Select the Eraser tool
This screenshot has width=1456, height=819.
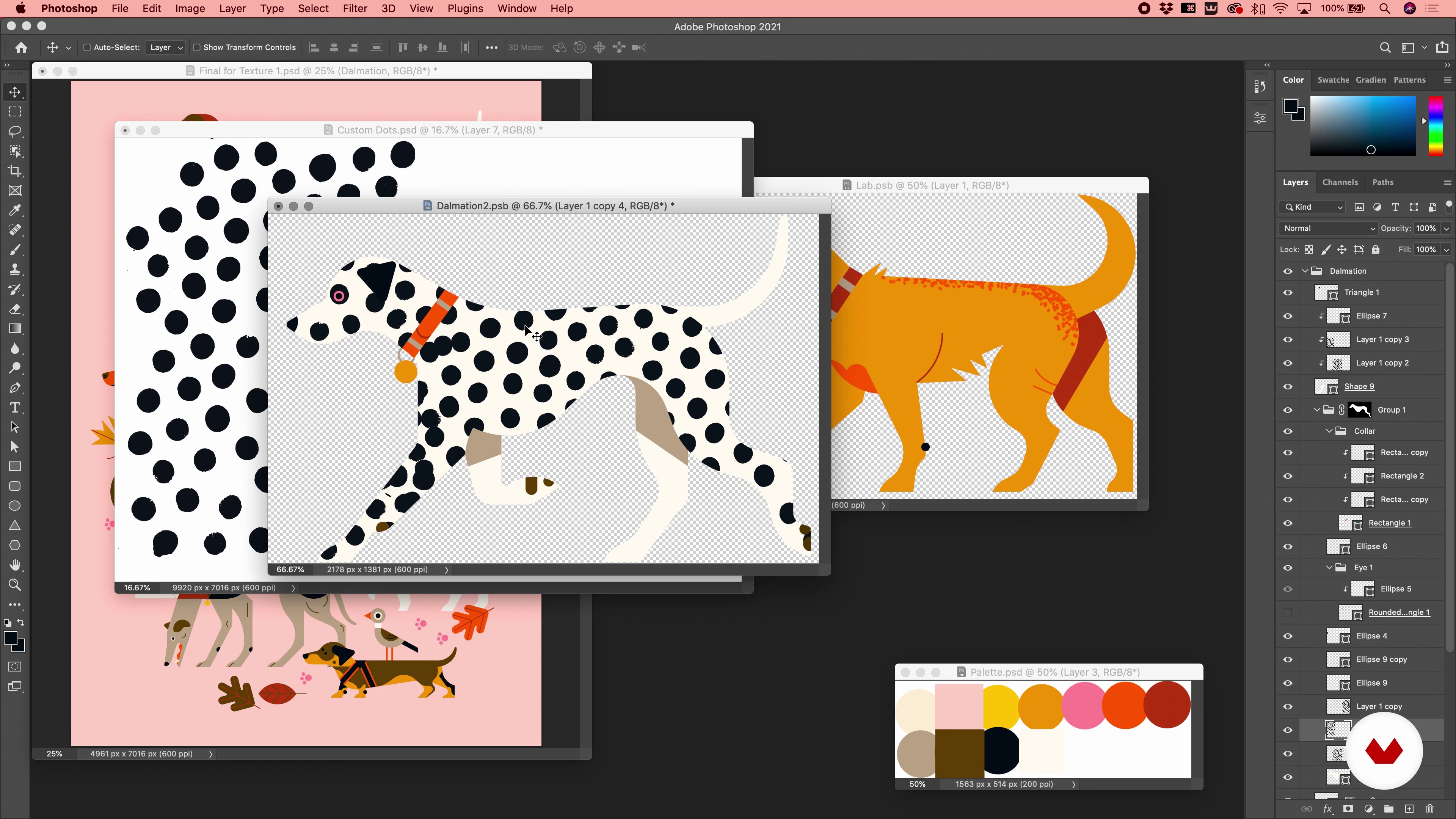tap(15, 309)
